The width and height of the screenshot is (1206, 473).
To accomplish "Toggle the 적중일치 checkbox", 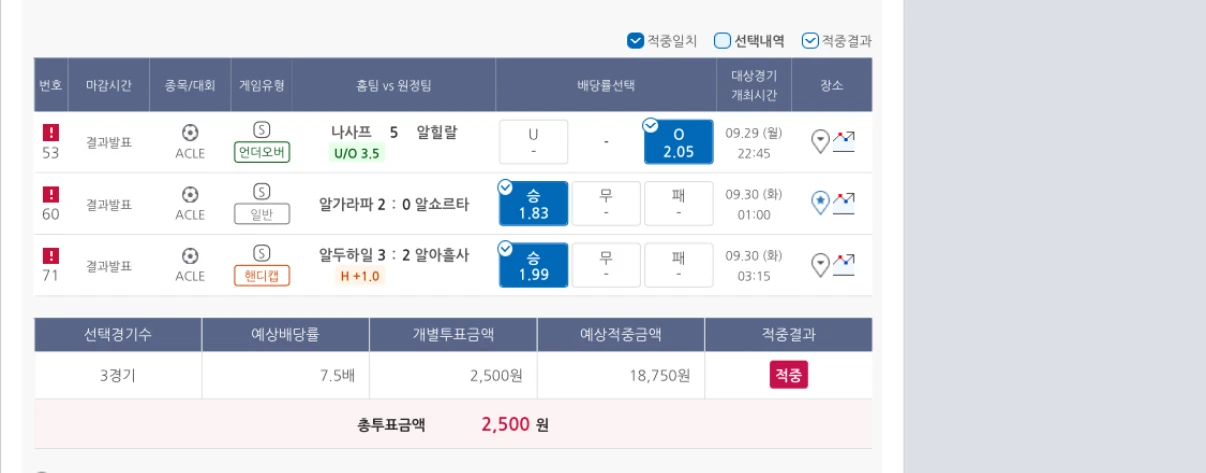I will point(634,41).
